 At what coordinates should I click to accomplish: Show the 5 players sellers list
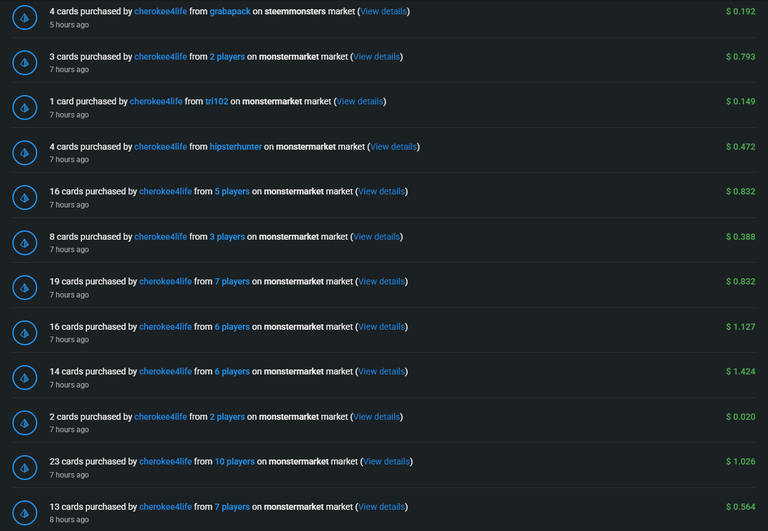pos(232,192)
